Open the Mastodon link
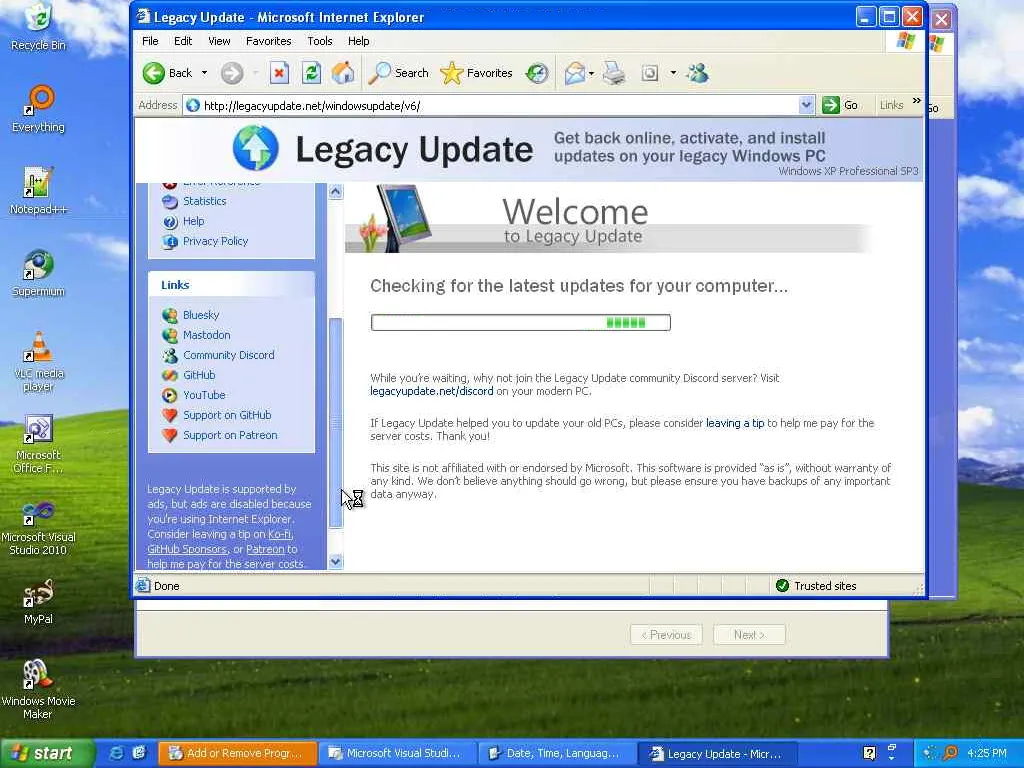Viewport: 1024px width, 768px height. tap(206, 335)
